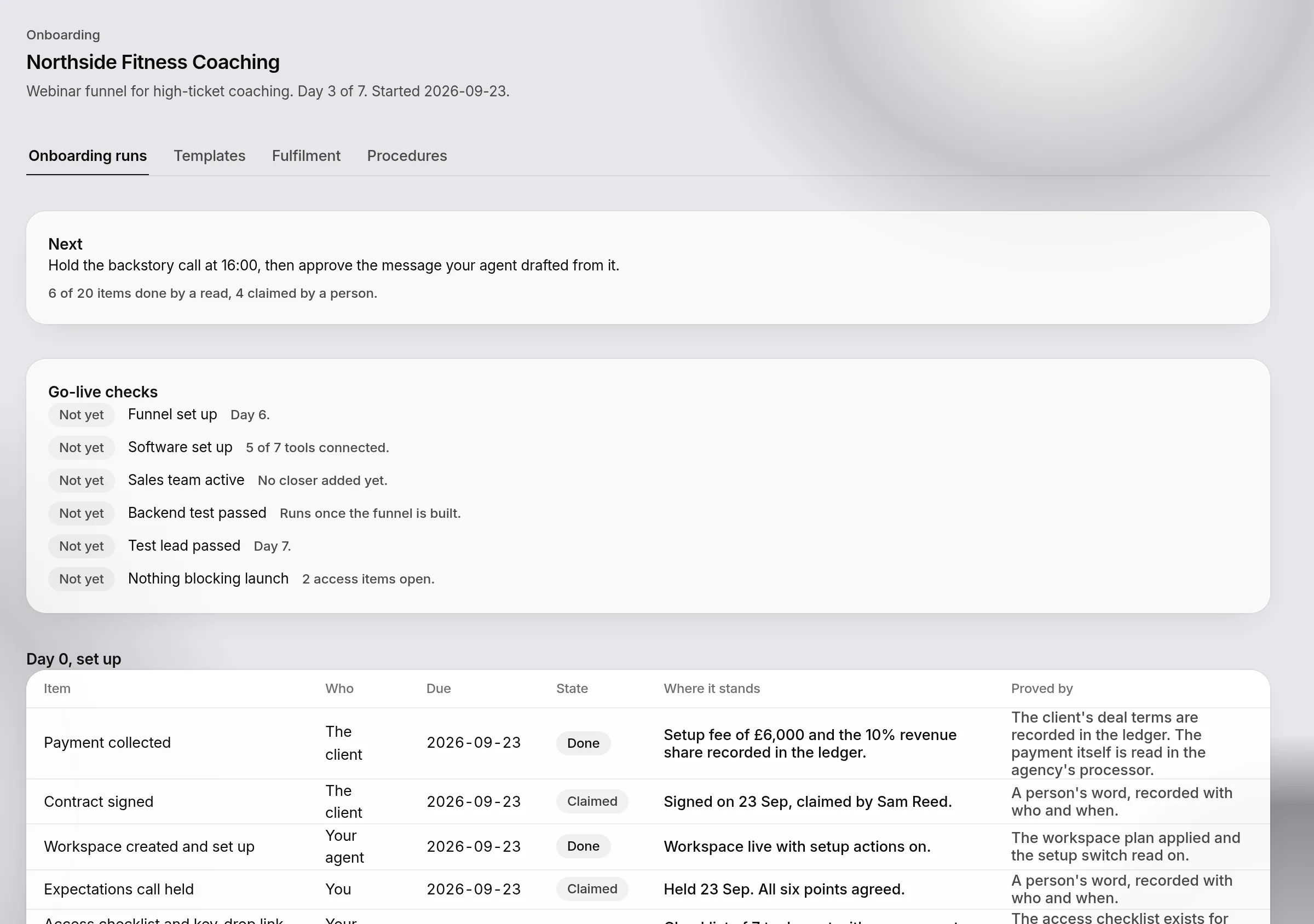Click 'You' in Expectations call held row
This screenshot has height=924, width=1314.
click(x=338, y=890)
